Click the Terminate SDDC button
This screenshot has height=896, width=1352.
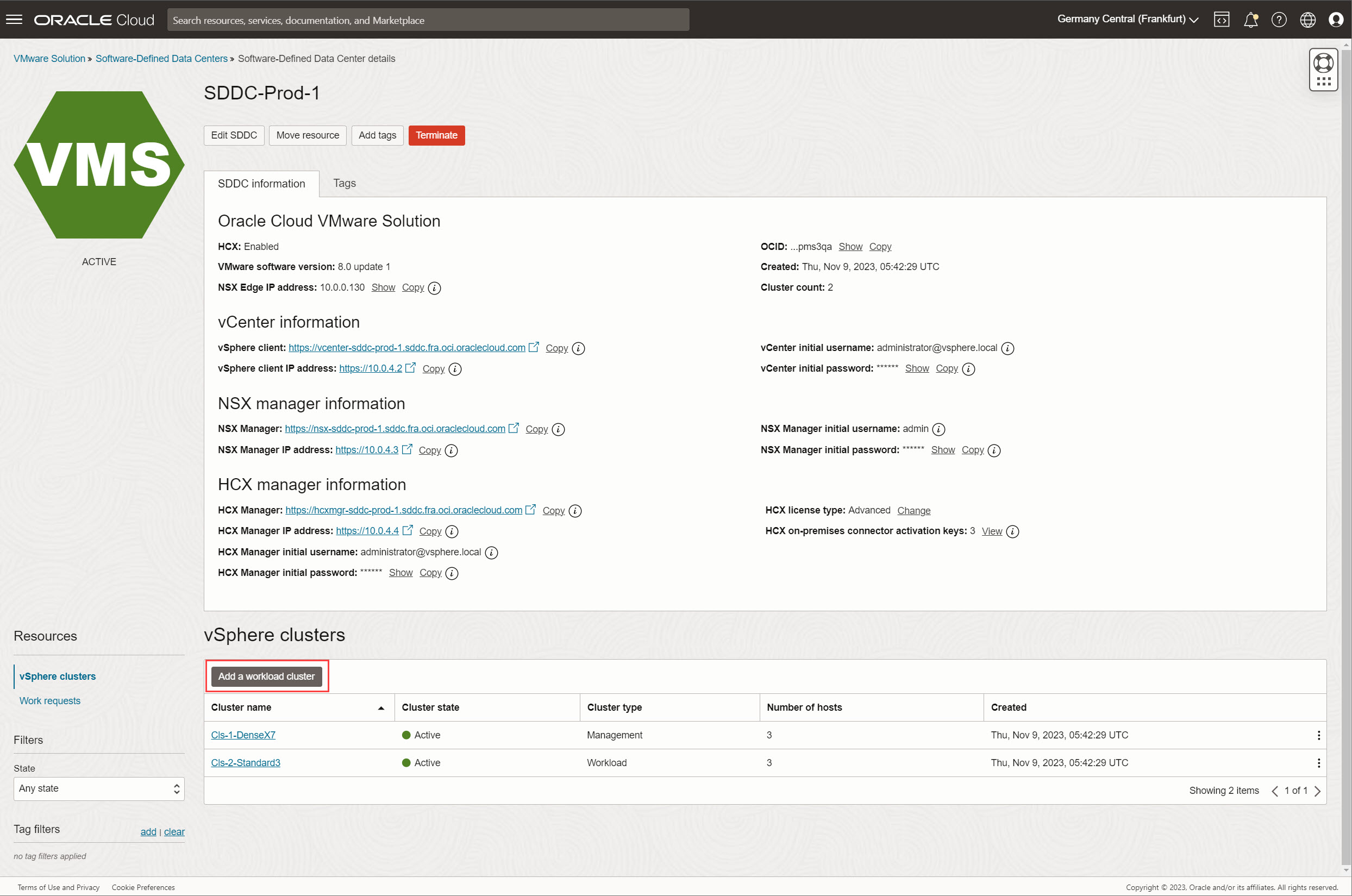pos(436,134)
